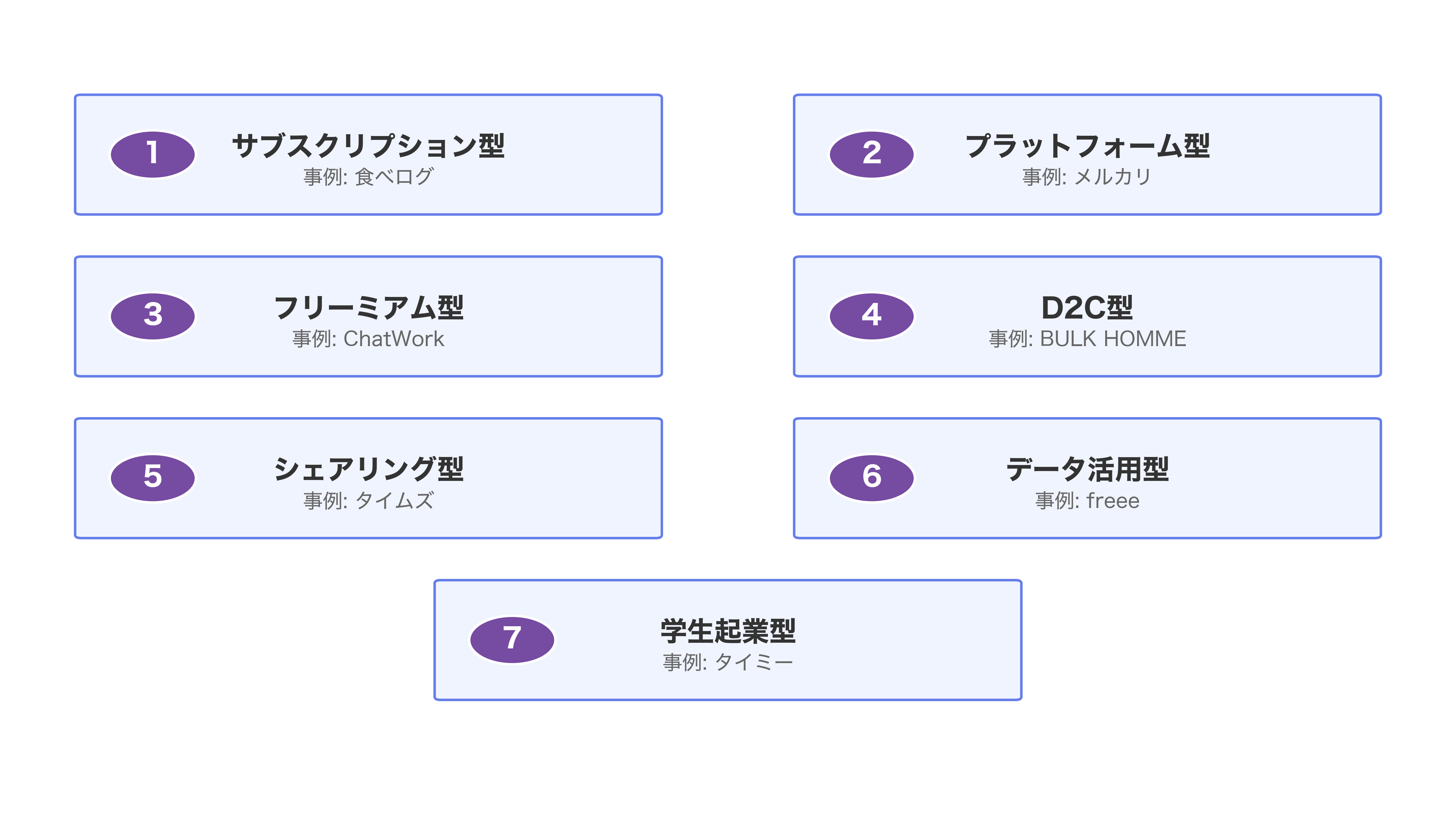Viewport: 1456px width, 827px height.
Task: Select the 事例: BULK HOMME example text
Action: pyautogui.click(x=1087, y=339)
